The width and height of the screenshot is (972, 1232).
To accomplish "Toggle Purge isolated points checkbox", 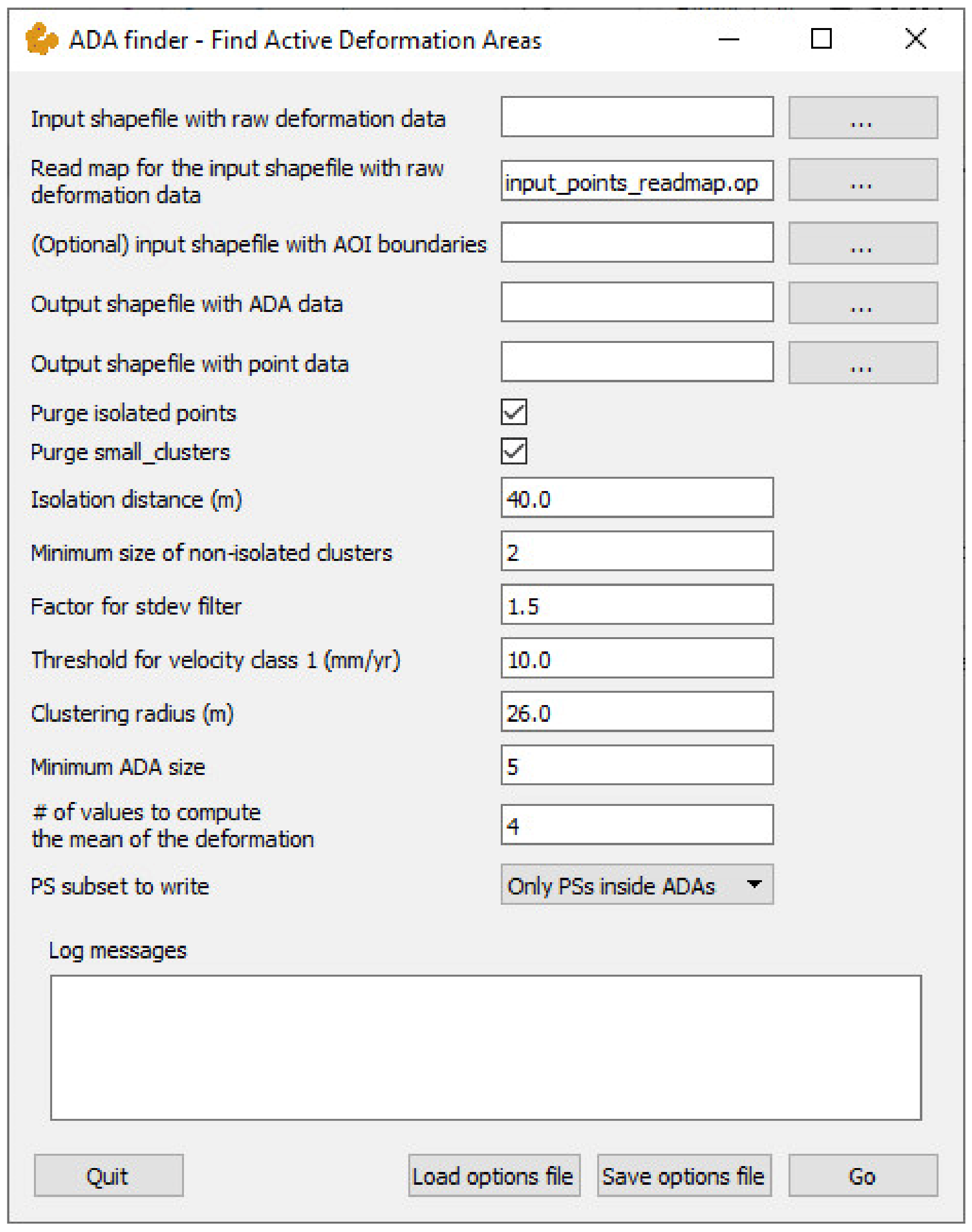I will coord(514,412).
